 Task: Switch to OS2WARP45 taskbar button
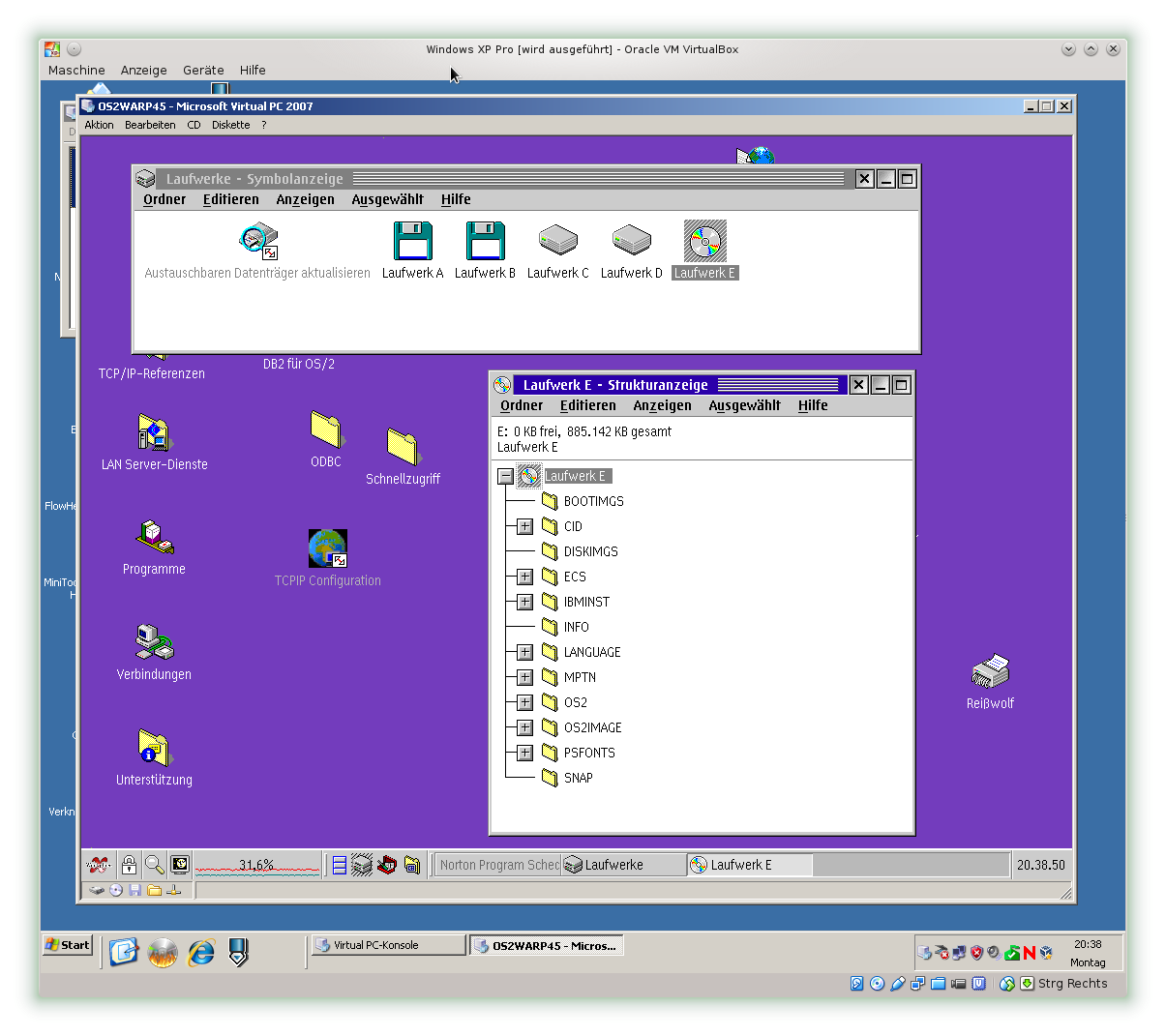point(546,945)
